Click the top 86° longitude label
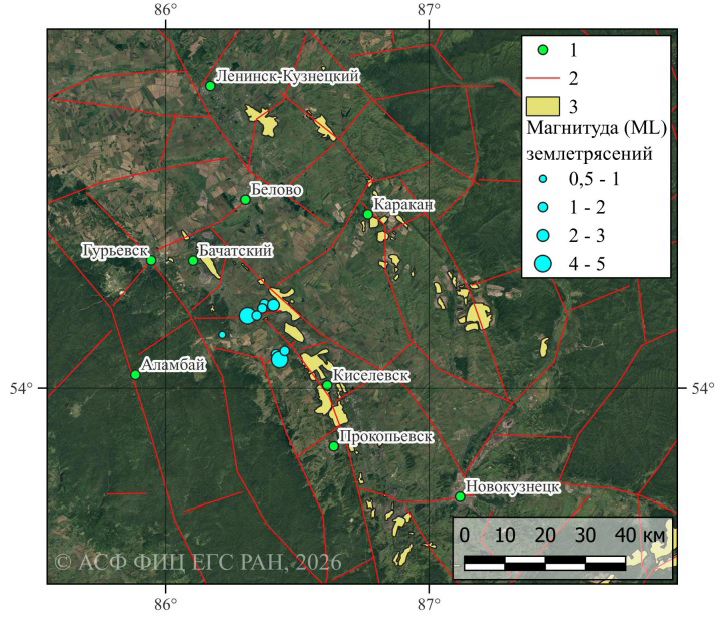This screenshot has width=727, height=622. [x=166, y=9]
